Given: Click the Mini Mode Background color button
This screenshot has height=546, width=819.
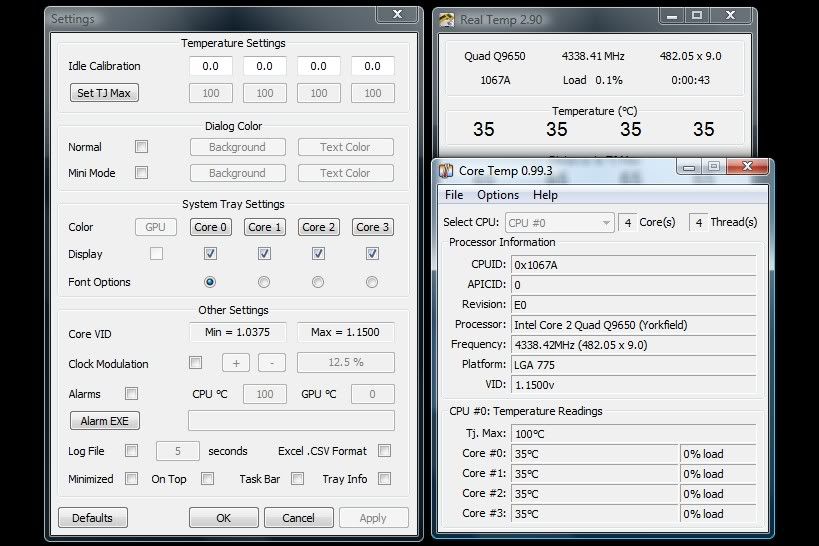Looking at the screenshot, I should pyautogui.click(x=238, y=173).
